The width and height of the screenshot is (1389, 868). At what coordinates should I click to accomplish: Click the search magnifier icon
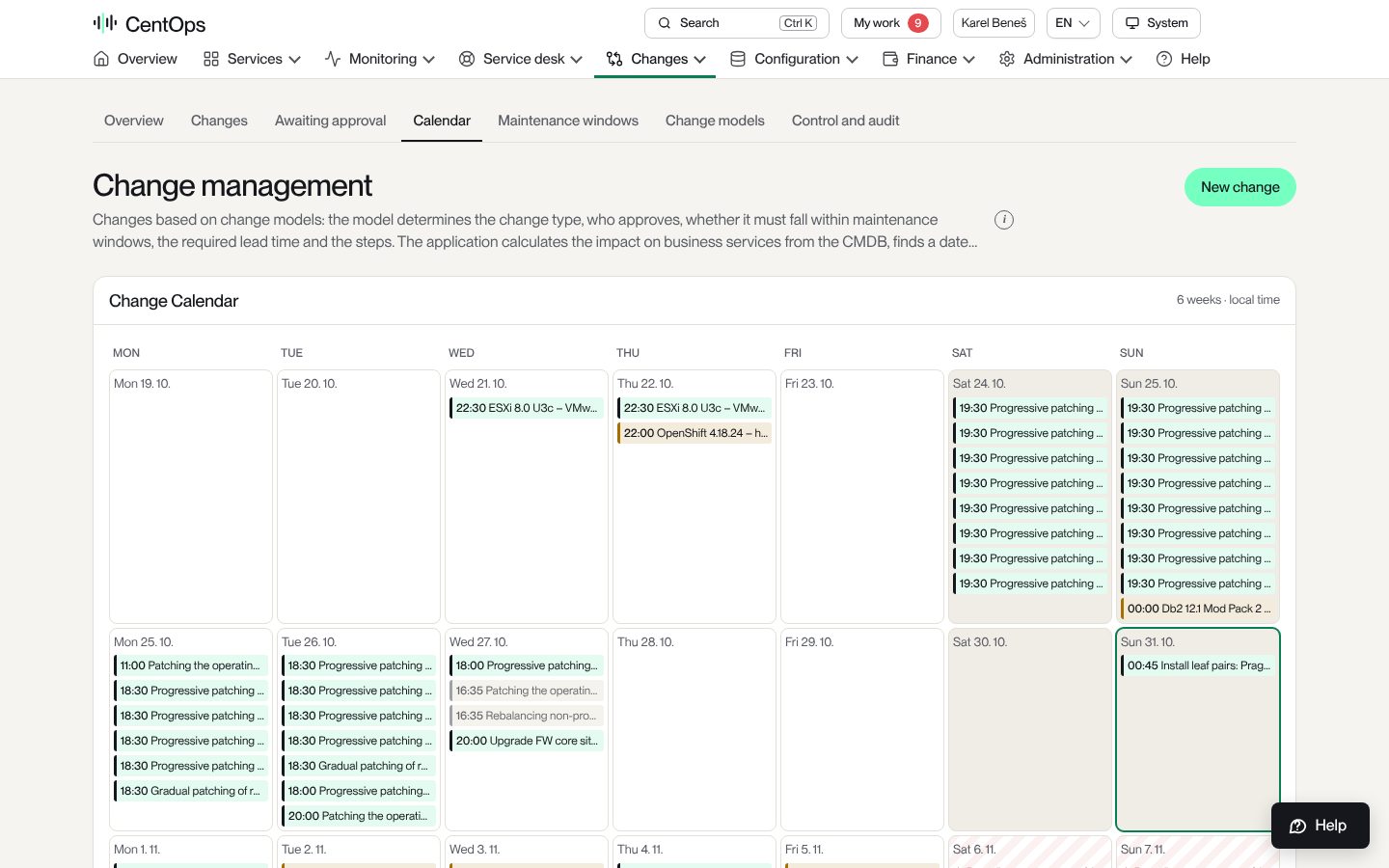(x=665, y=23)
